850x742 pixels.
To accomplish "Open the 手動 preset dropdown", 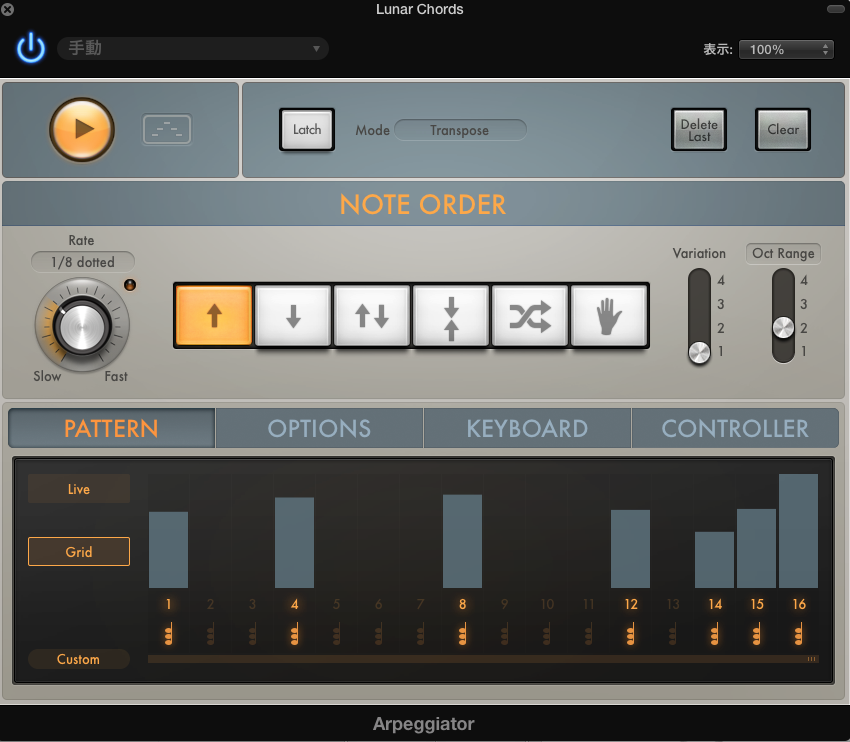I will tap(192, 48).
